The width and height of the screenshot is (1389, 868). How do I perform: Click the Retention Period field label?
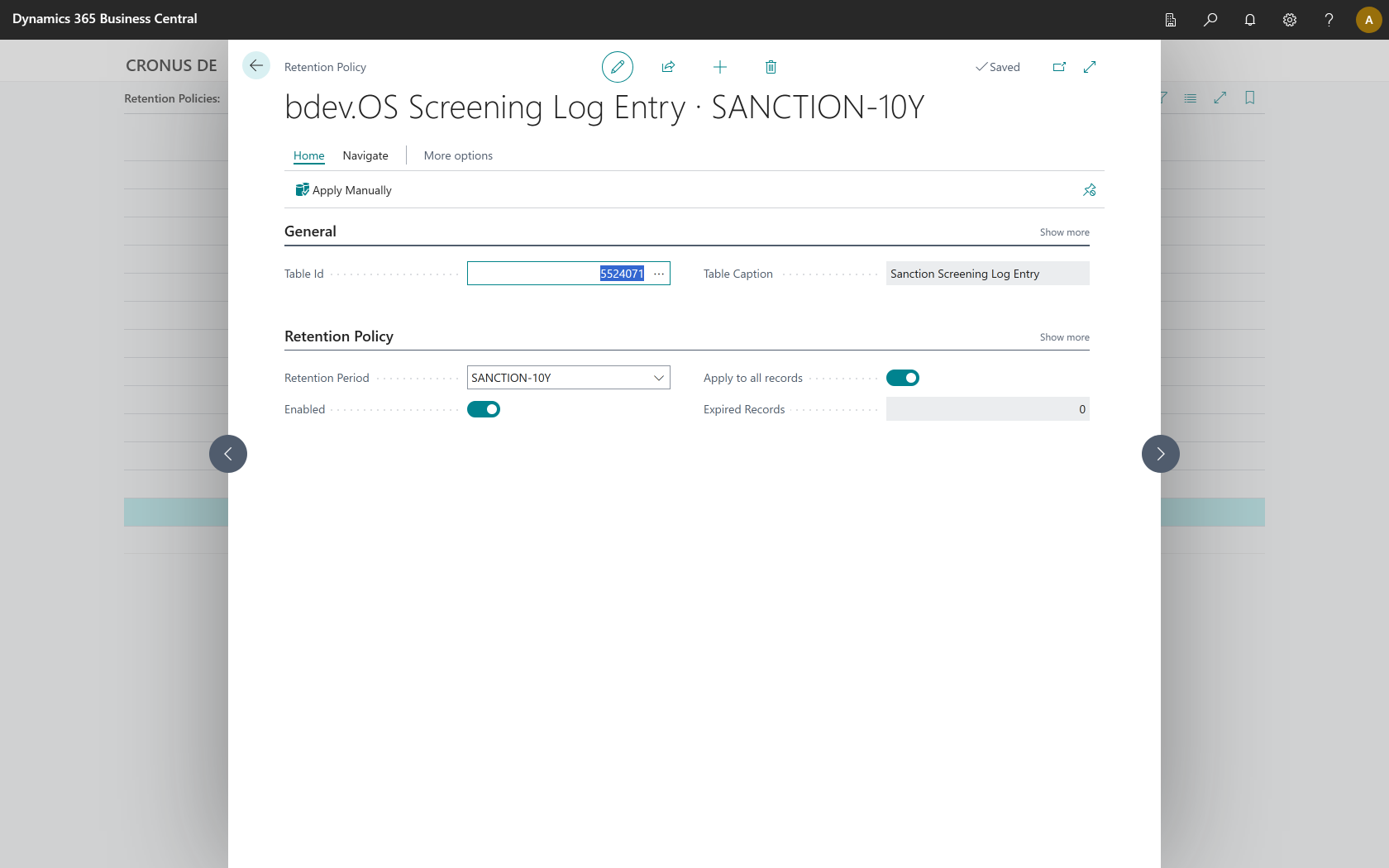(x=327, y=378)
